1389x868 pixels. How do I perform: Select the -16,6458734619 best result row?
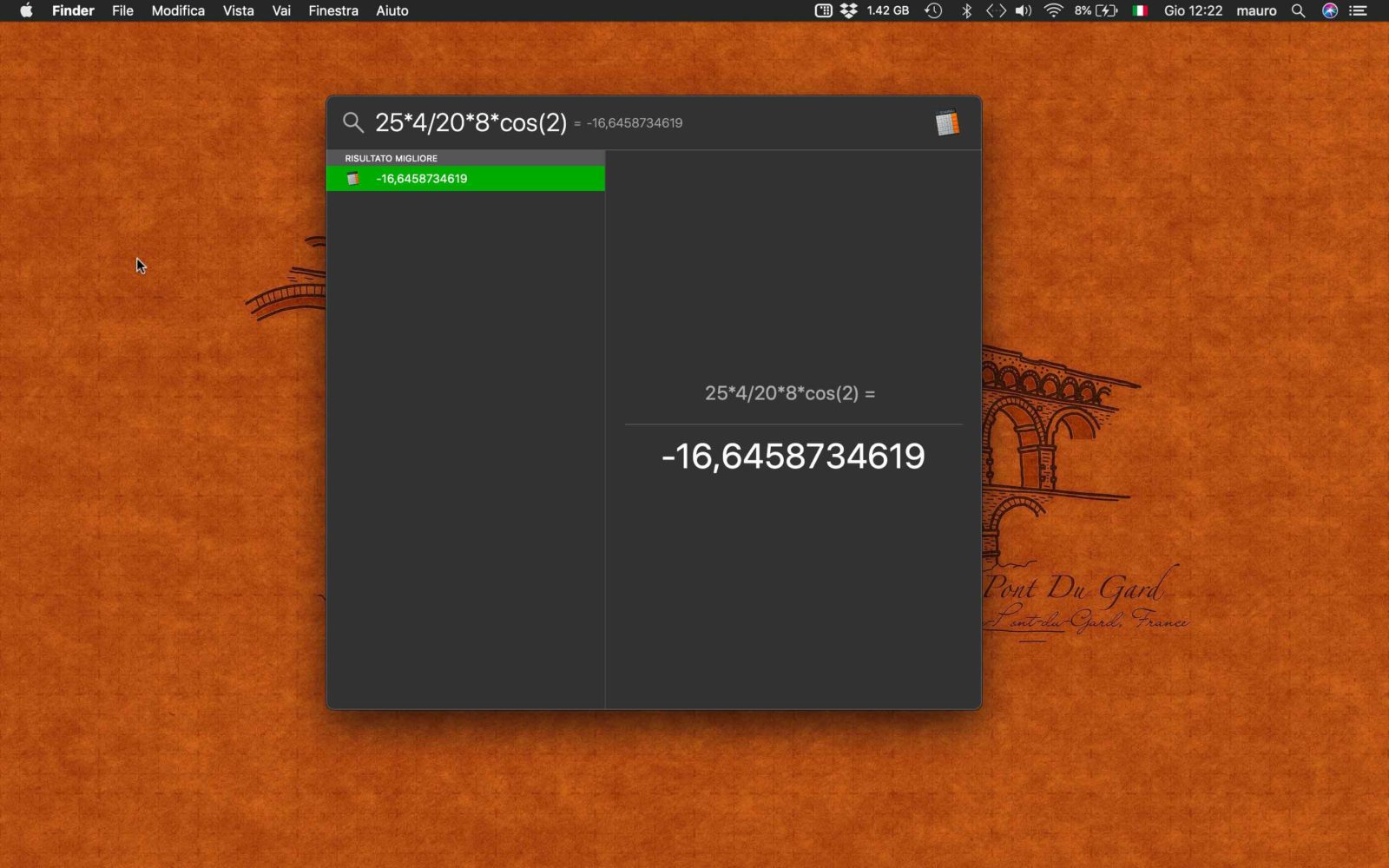point(465,178)
